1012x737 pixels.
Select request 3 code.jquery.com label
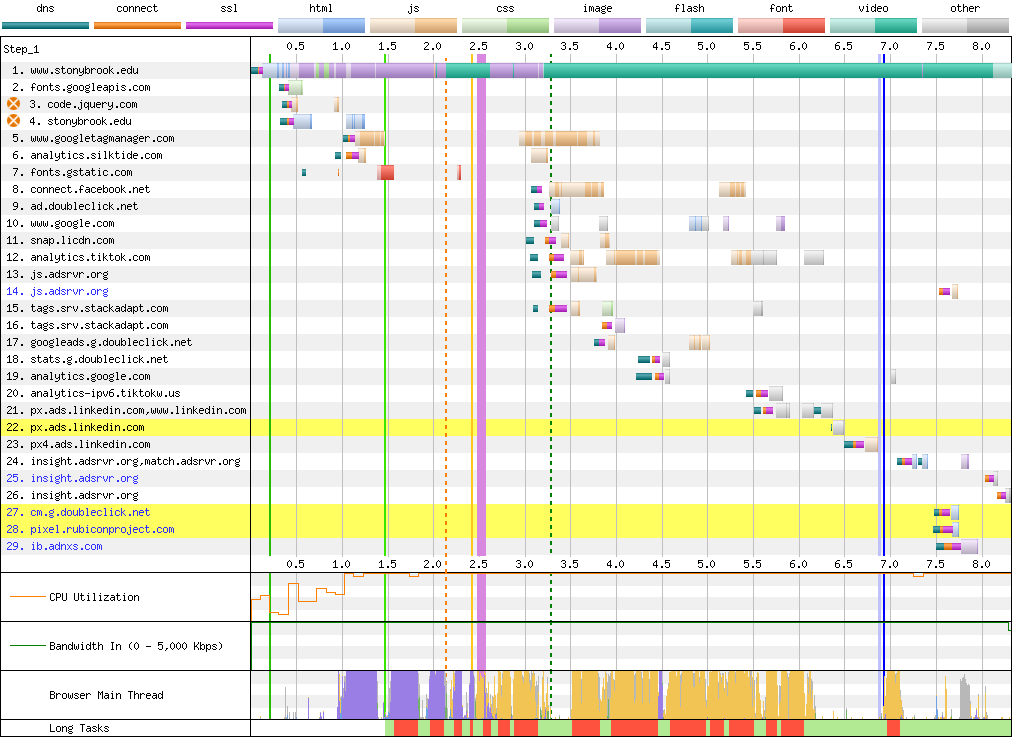83,104
